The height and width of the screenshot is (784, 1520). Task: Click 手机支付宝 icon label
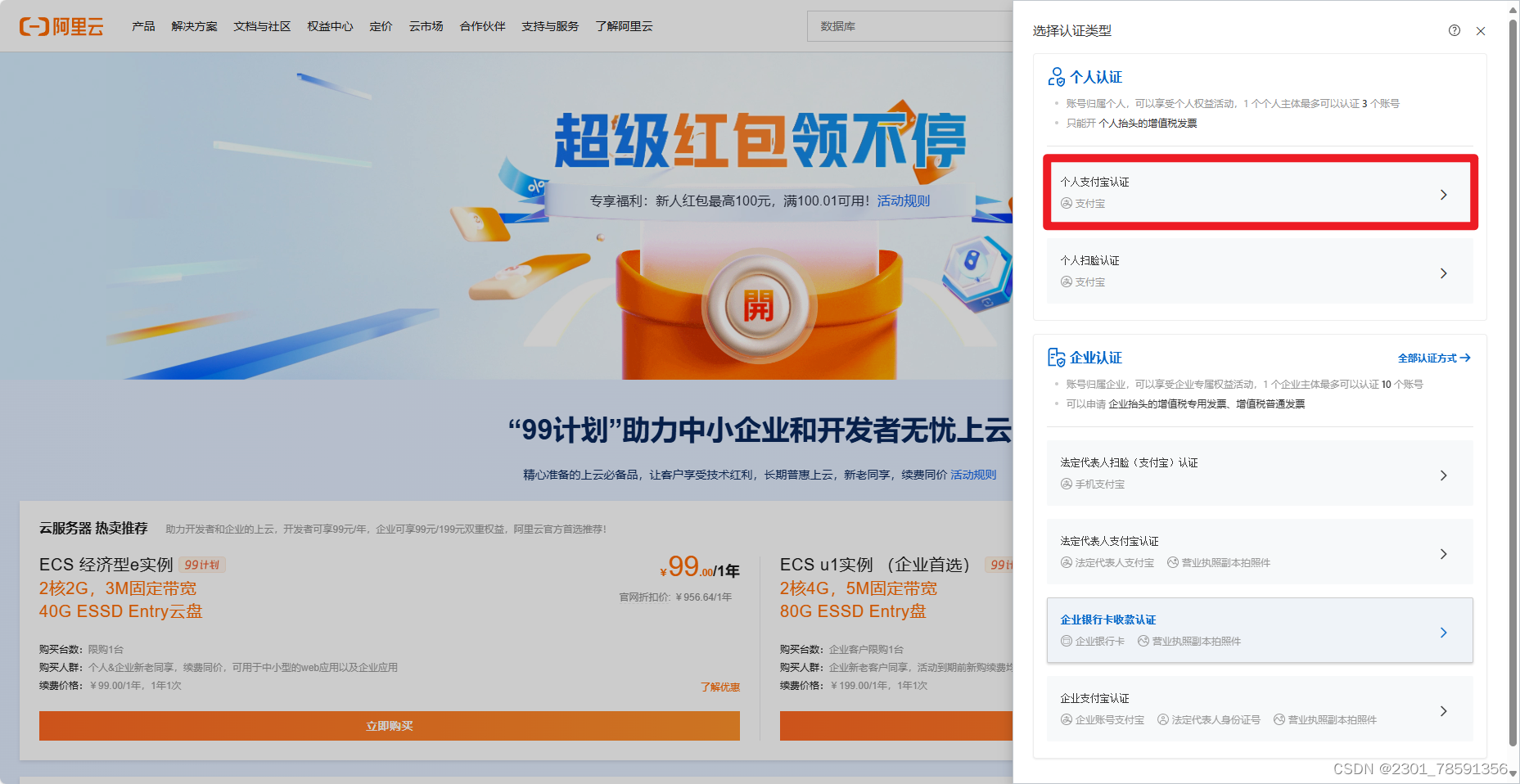(1093, 484)
